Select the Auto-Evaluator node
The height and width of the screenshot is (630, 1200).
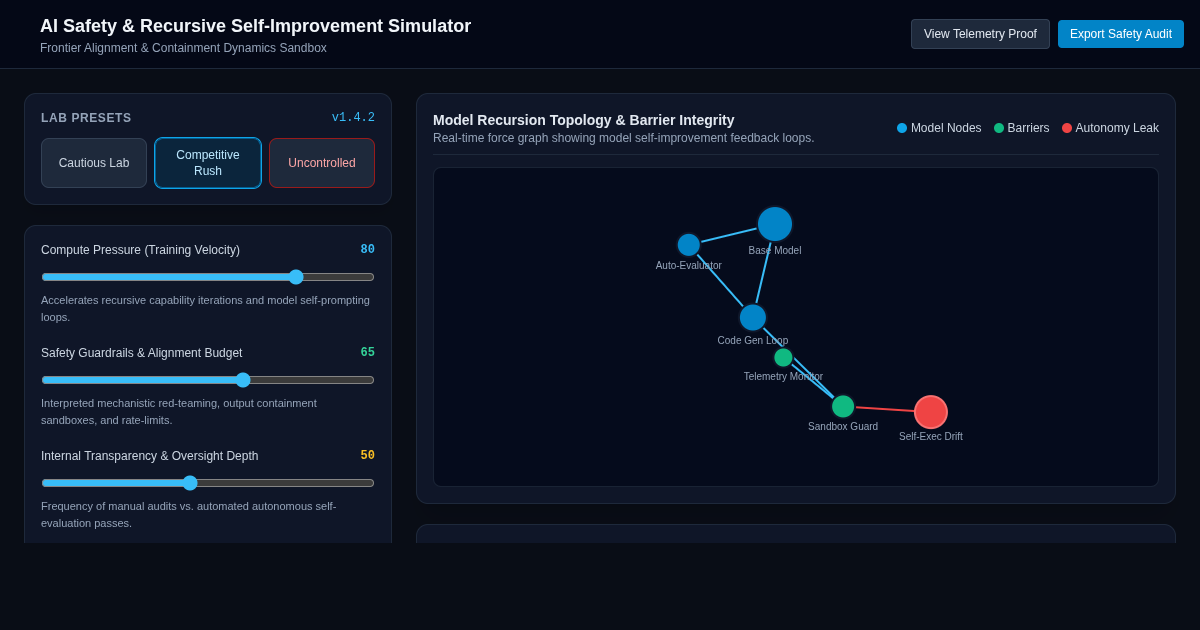tap(689, 245)
